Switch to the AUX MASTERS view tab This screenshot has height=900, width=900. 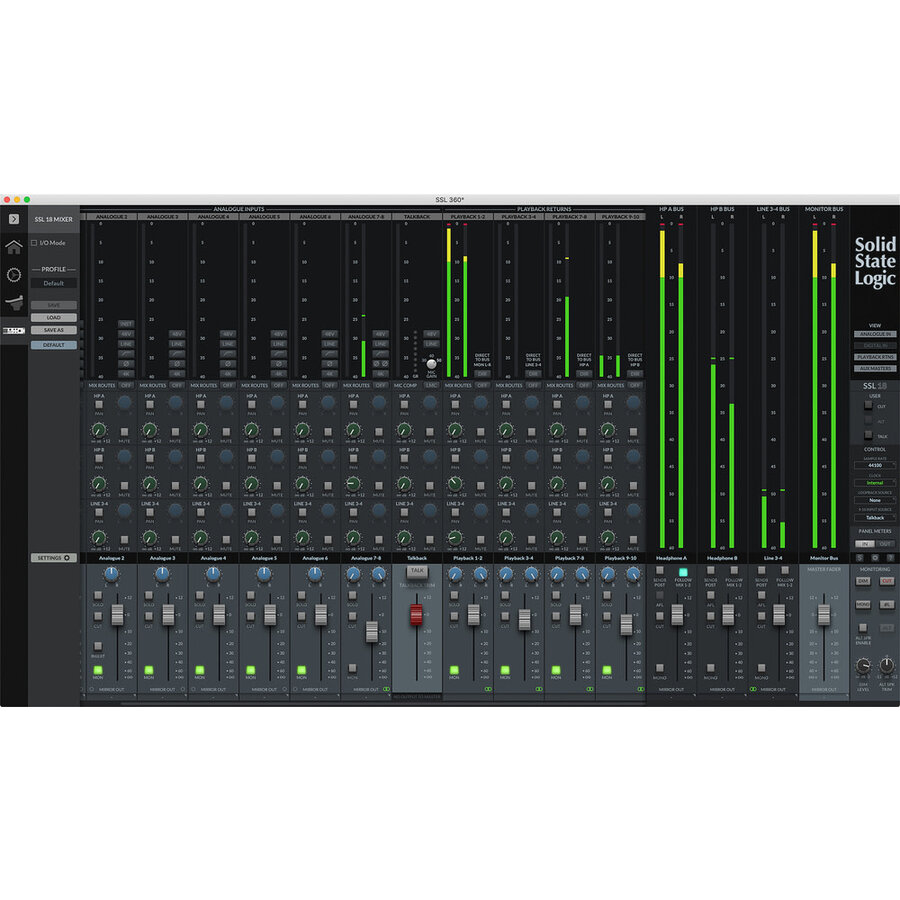pyautogui.click(x=875, y=368)
